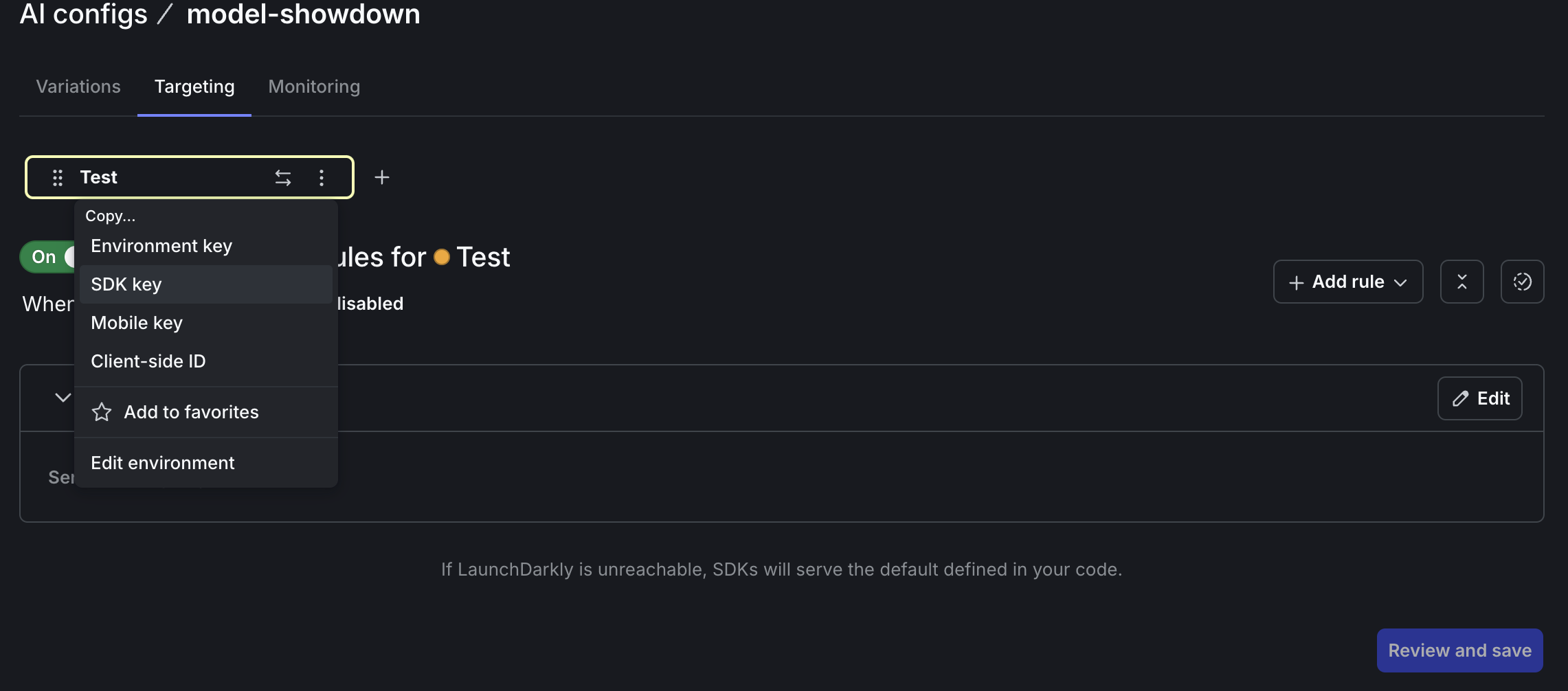
Task: Open the Add rule dropdown
Action: 1347,282
